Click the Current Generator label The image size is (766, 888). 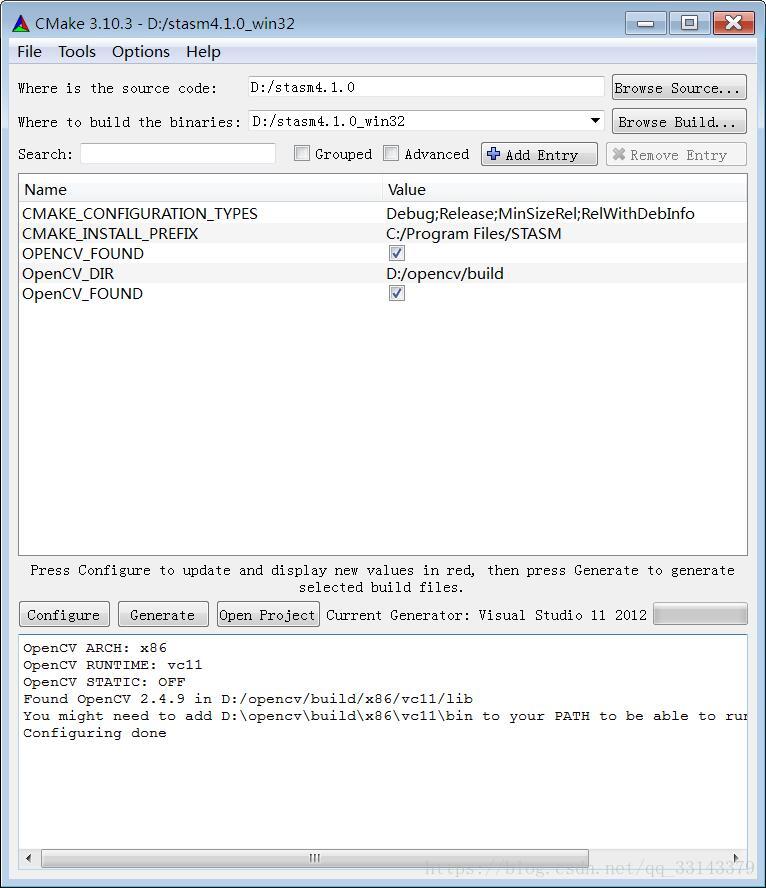[x=486, y=615]
